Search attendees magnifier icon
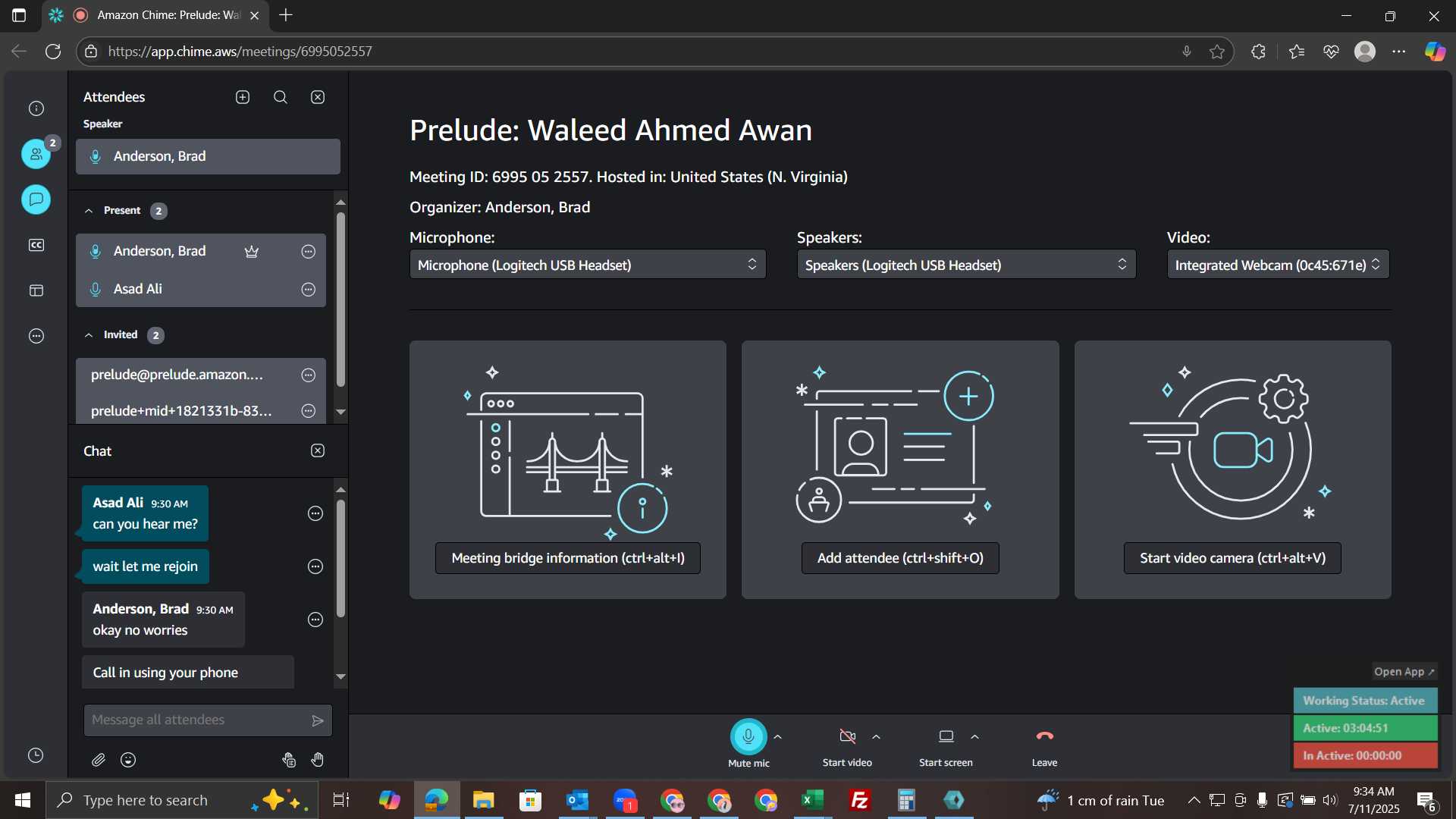The height and width of the screenshot is (819, 1456). pos(281,97)
